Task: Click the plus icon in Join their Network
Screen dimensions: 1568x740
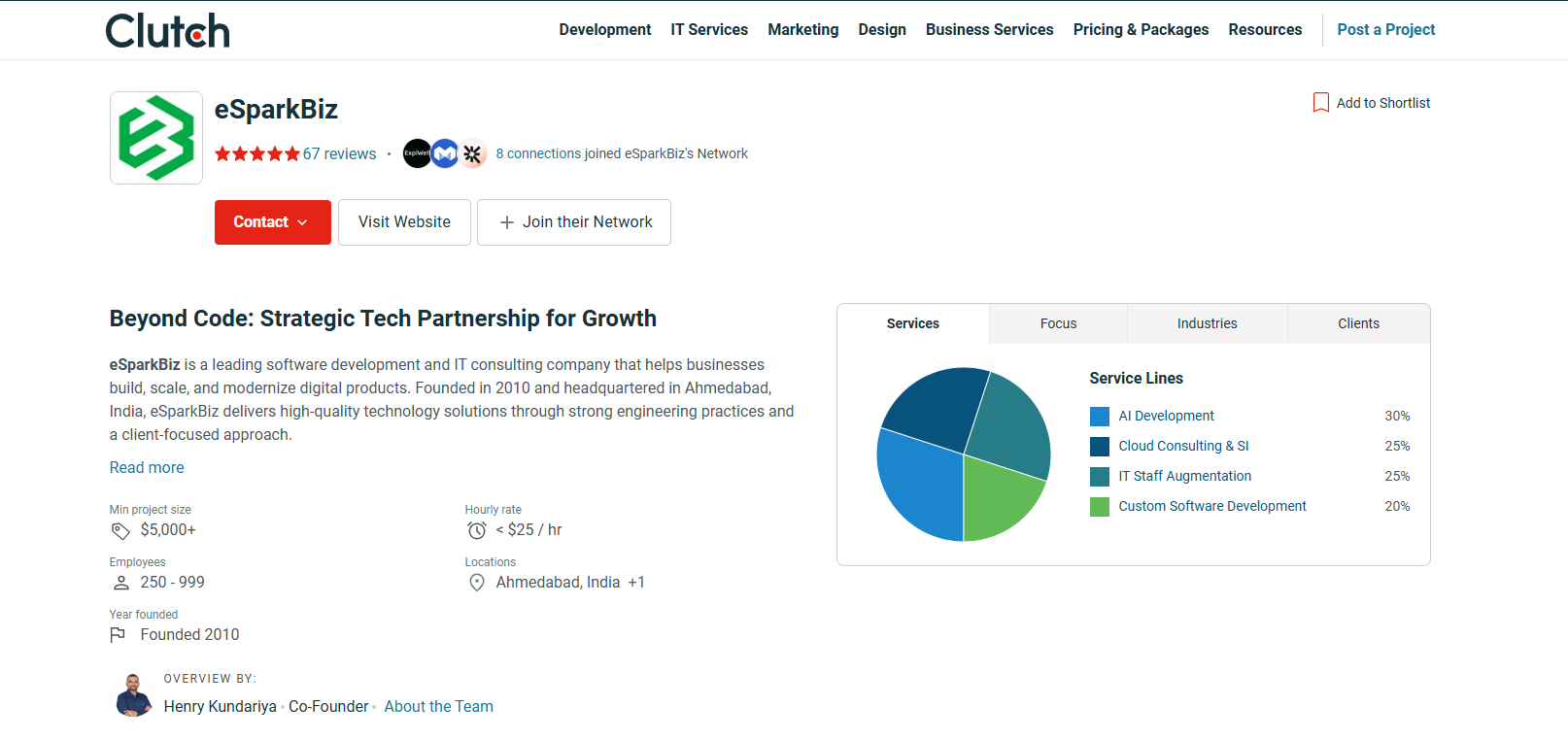Action: (507, 222)
